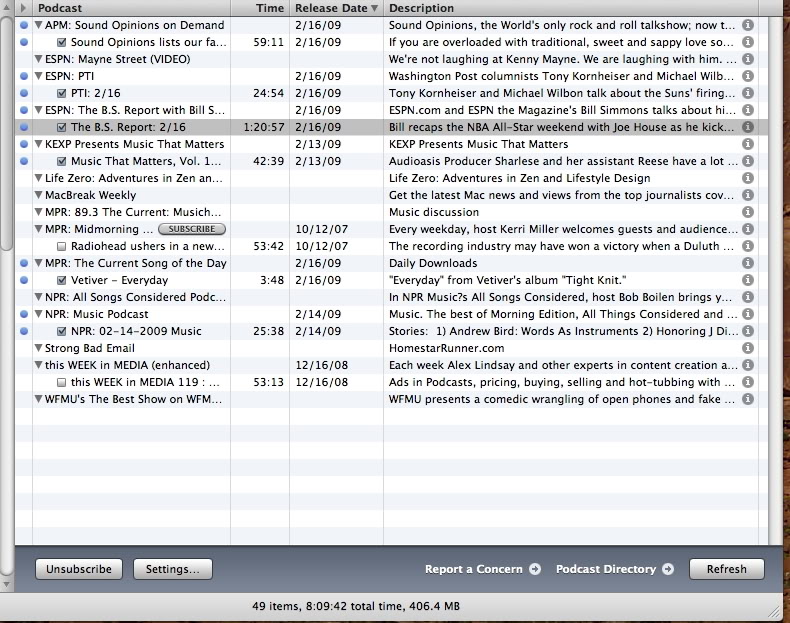The height and width of the screenshot is (623, 790).
Task: Click the Unsubscribe button
Action: click(79, 569)
